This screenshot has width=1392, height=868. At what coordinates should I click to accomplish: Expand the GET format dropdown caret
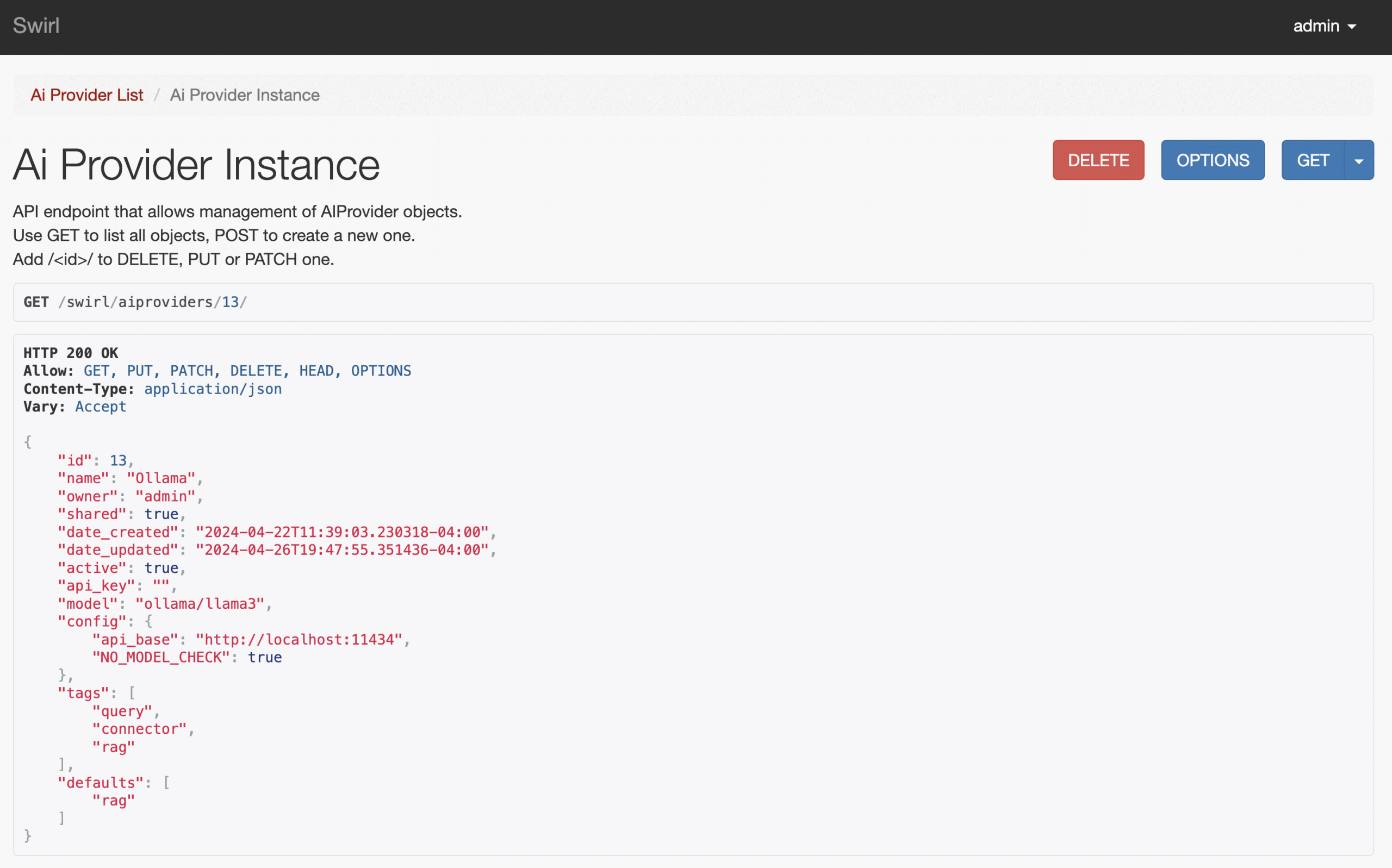(x=1359, y=160)
